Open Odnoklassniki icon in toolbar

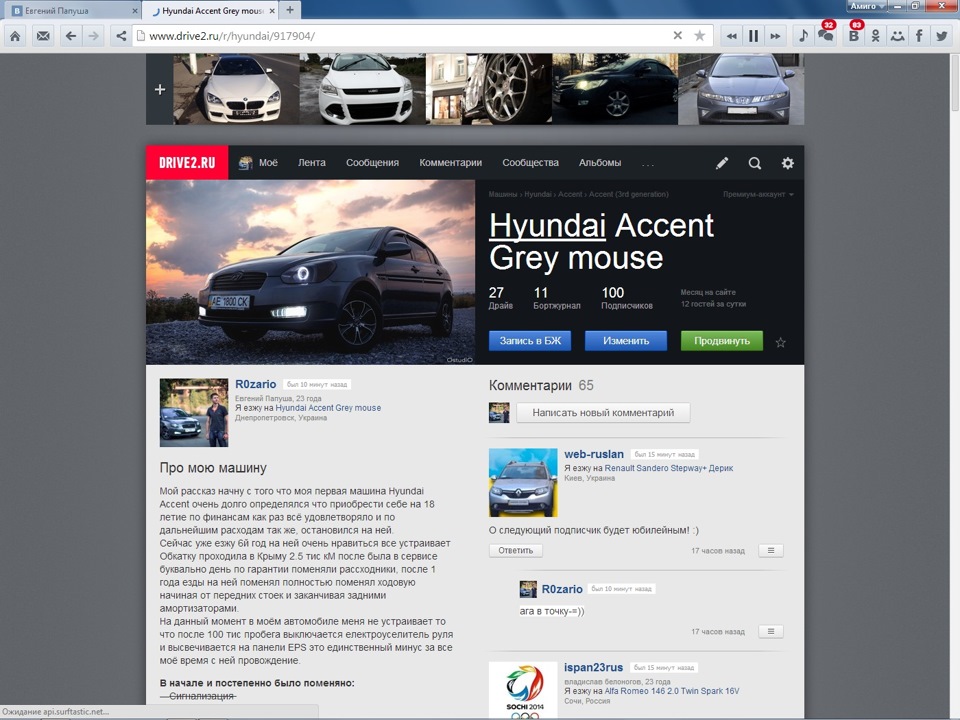tap(876, 36)
